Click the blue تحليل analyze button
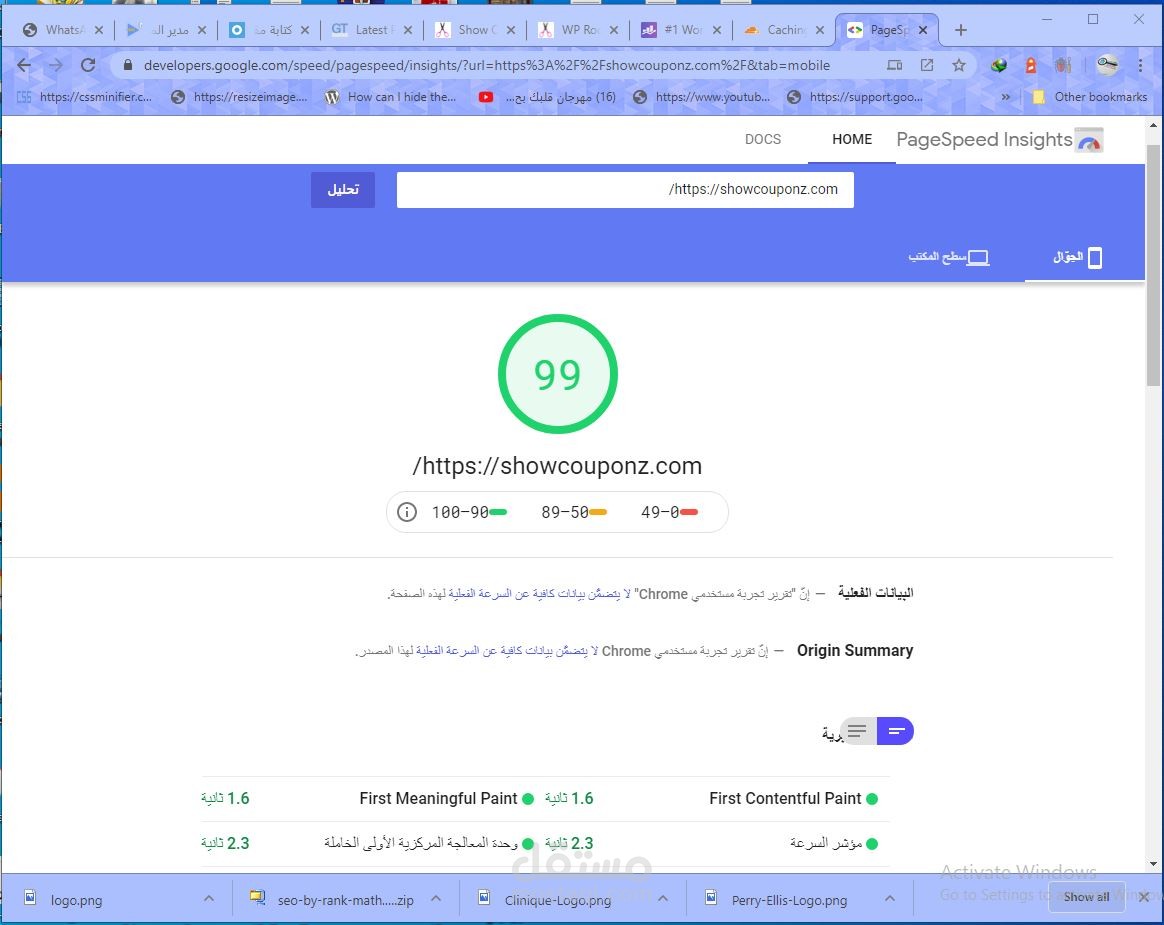This screenshot has width=1164, height=925. tap(343, 190)
